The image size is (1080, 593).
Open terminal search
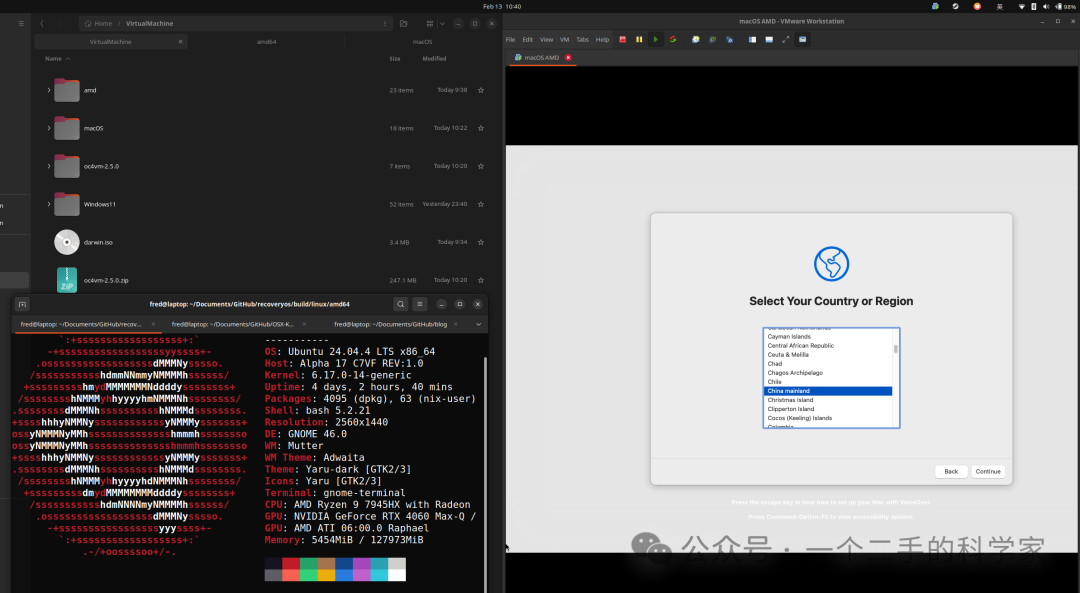pyautogui.click(x=400, y=304)
